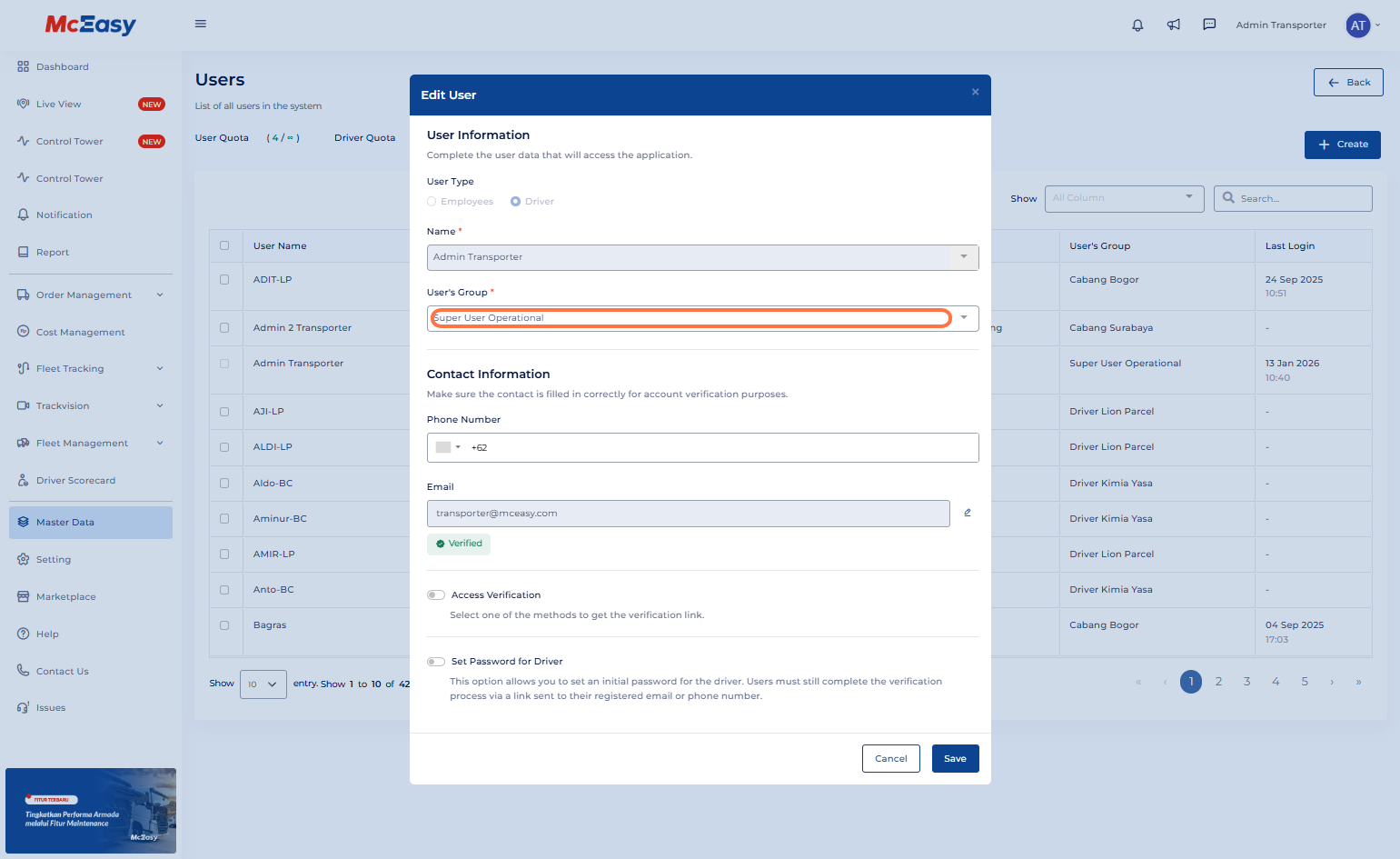Enable the Access Verification toggle
This screenshot has width=1400, height=859.
[x=436, y=595]
